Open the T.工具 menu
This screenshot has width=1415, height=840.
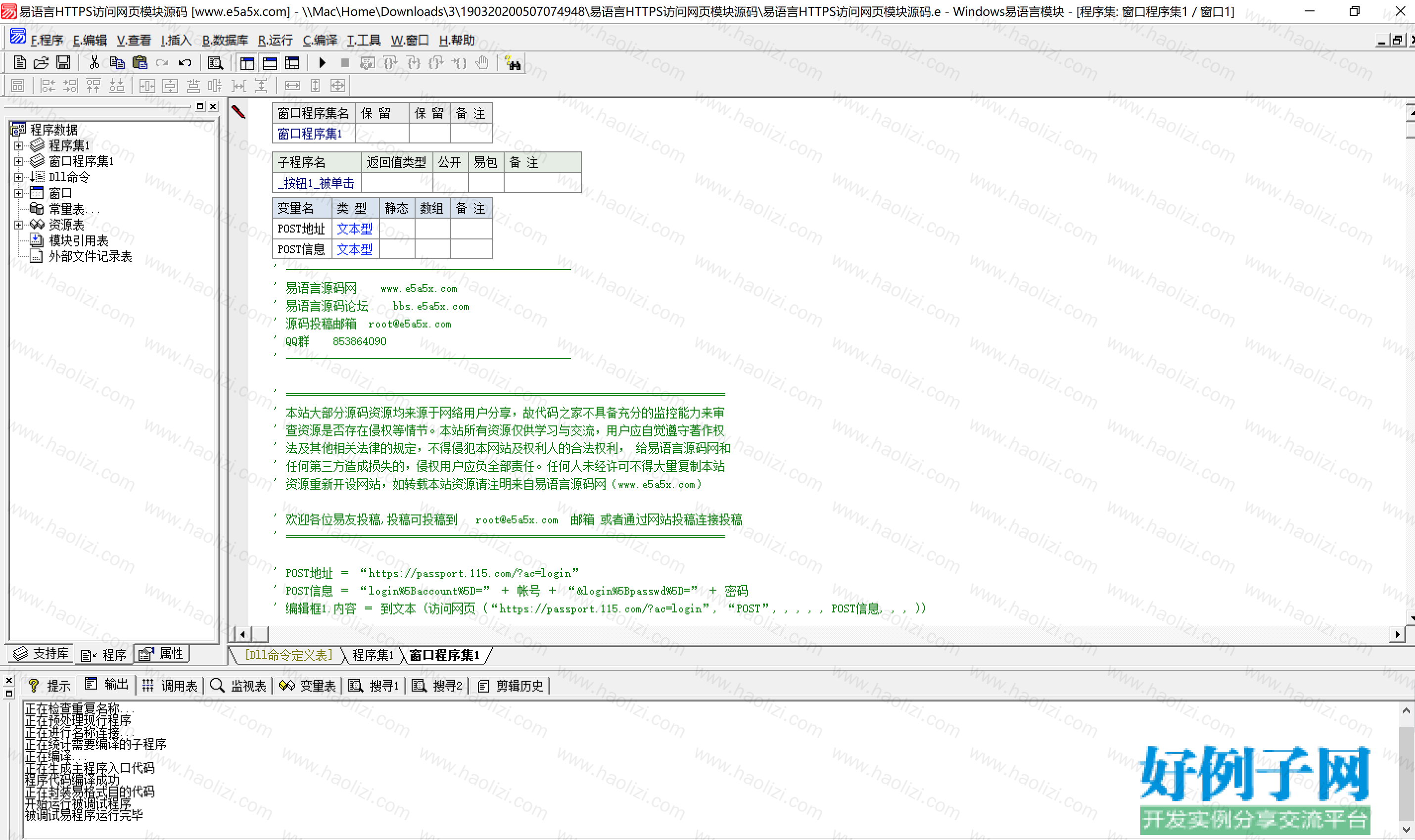tap(364, 40)
